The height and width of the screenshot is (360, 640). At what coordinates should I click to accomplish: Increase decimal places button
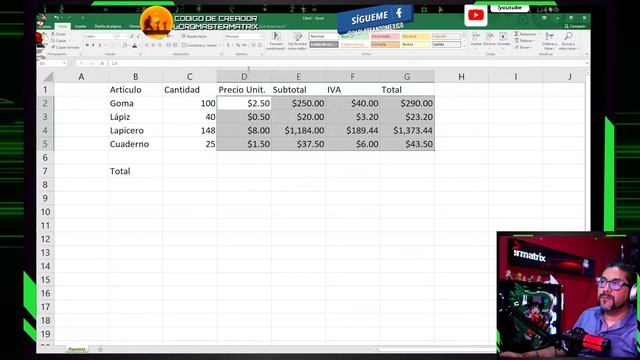pyautogui.click(x=253, y=45)
